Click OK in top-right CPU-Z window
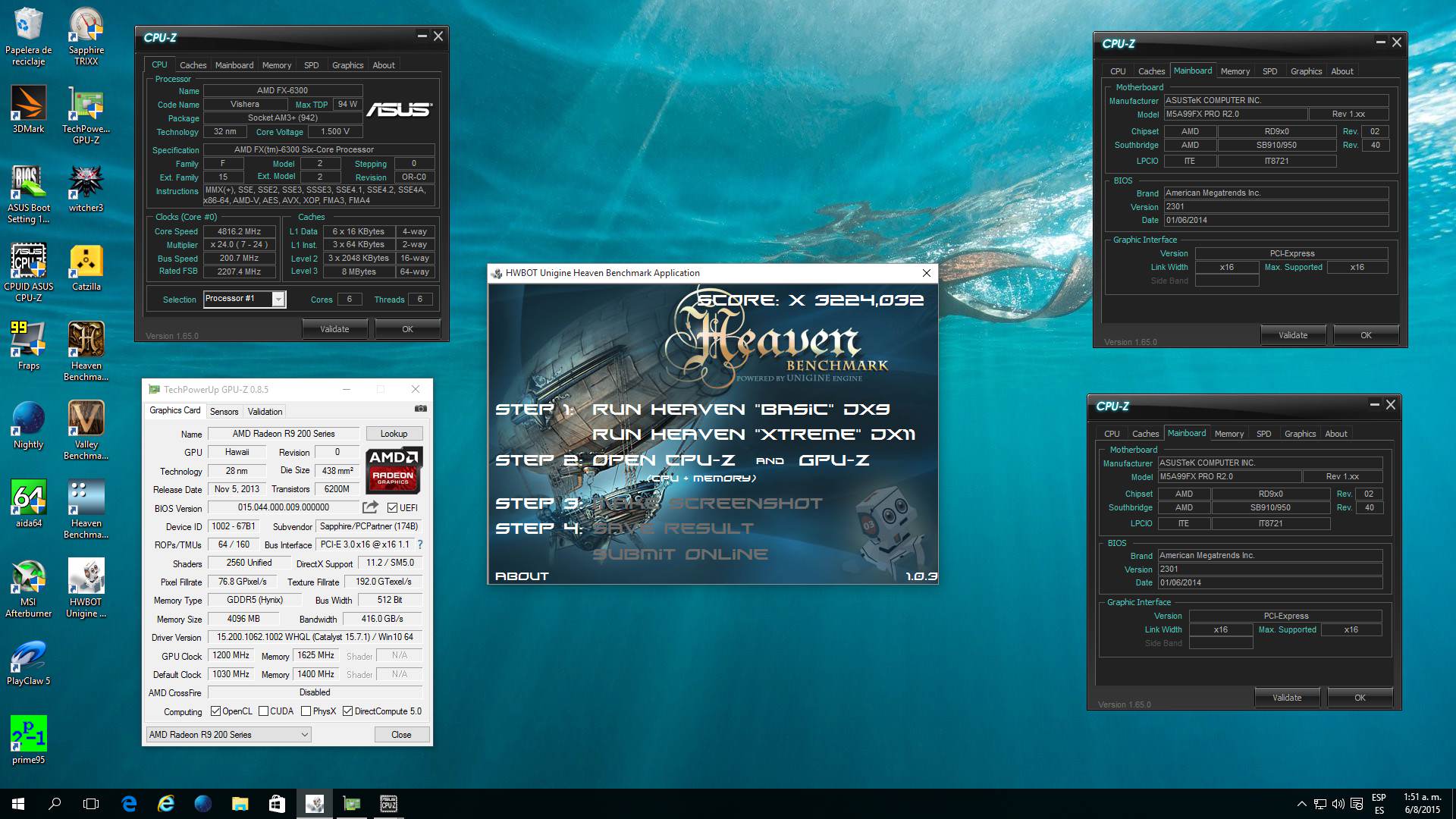This screenshot has width=1456, height=819. coord(1366,335)
